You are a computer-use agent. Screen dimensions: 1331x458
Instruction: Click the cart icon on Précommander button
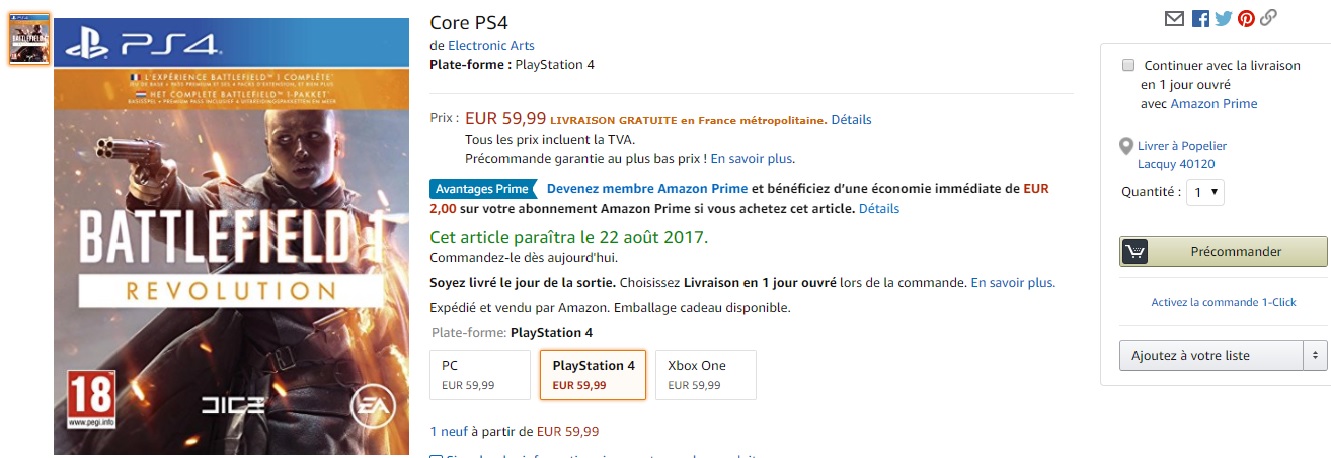[1135, 251]
